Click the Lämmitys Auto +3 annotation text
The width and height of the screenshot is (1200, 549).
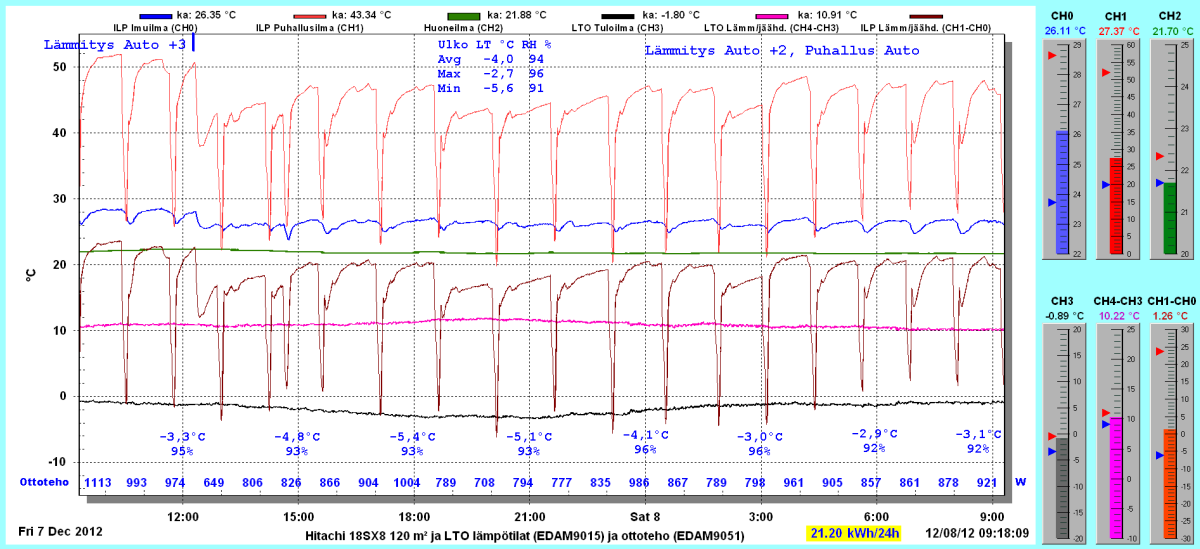pos(115,45)
